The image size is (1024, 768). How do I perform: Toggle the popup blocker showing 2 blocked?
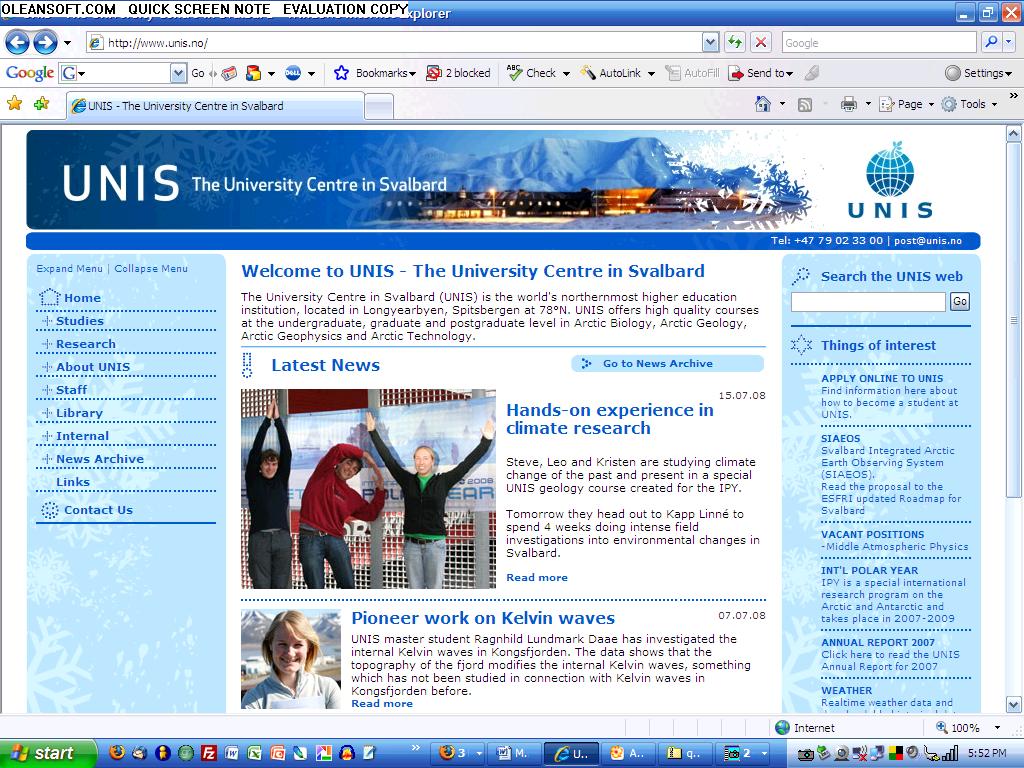tap(458, 73)
